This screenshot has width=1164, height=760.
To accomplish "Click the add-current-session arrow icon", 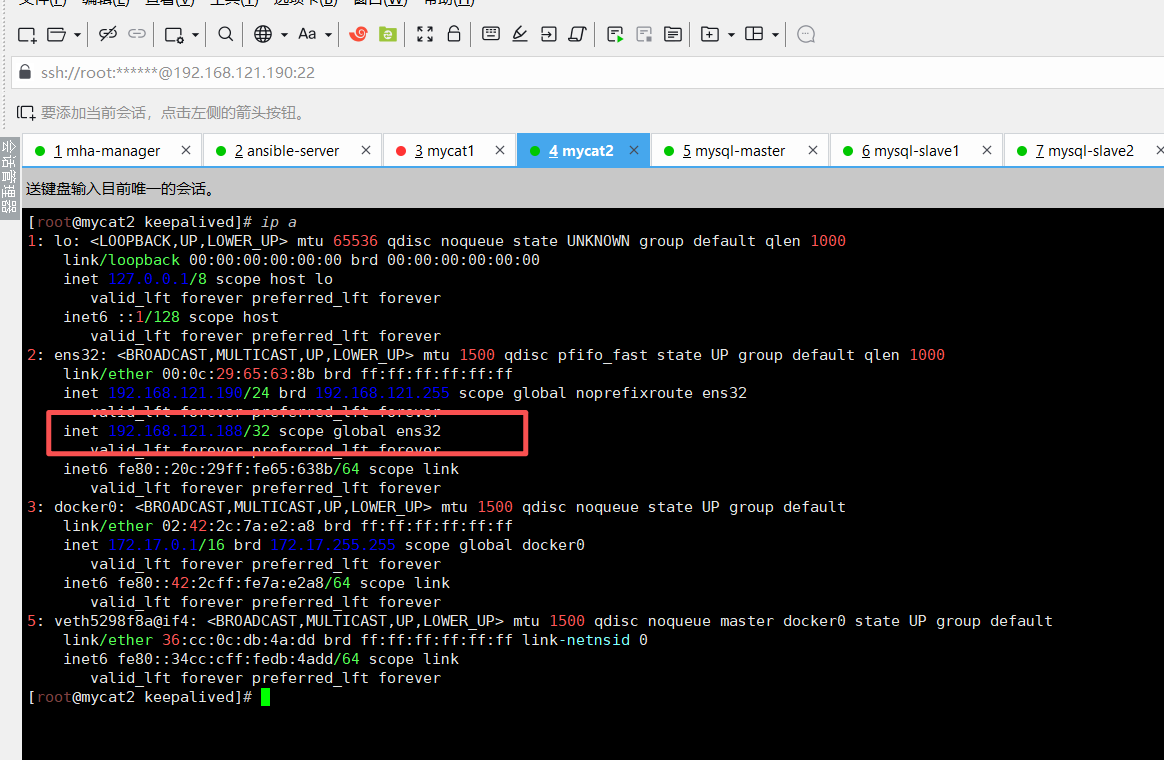I will 26,113.
